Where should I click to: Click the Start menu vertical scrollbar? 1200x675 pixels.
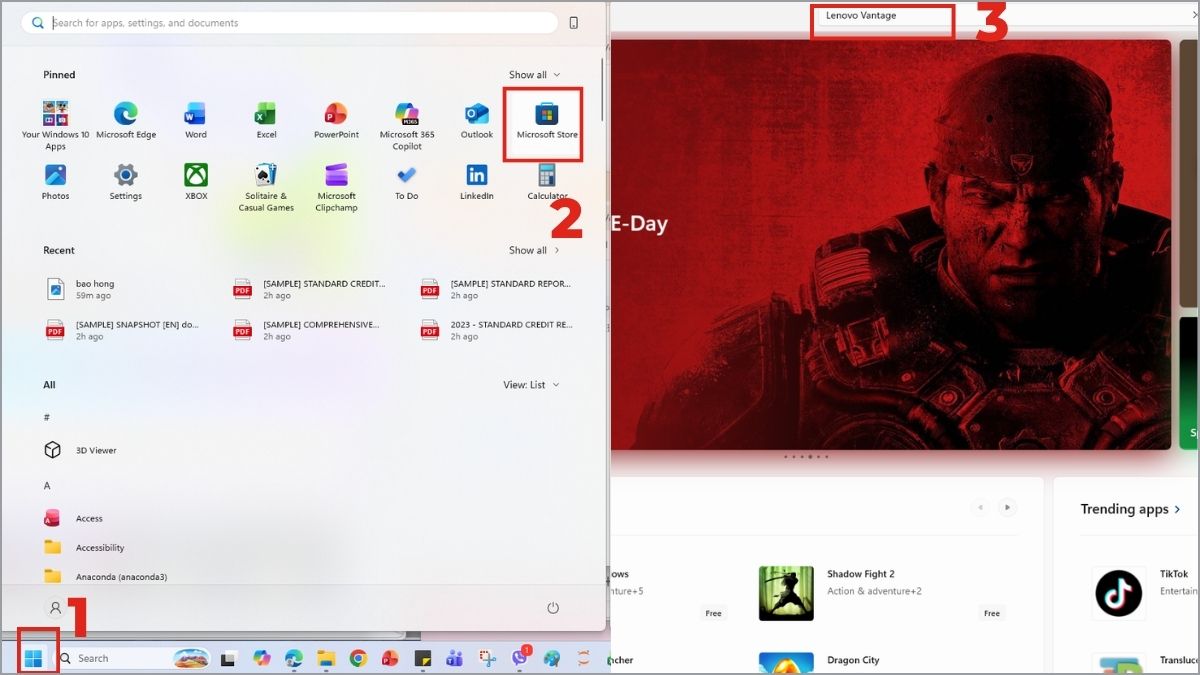(602, 92)
